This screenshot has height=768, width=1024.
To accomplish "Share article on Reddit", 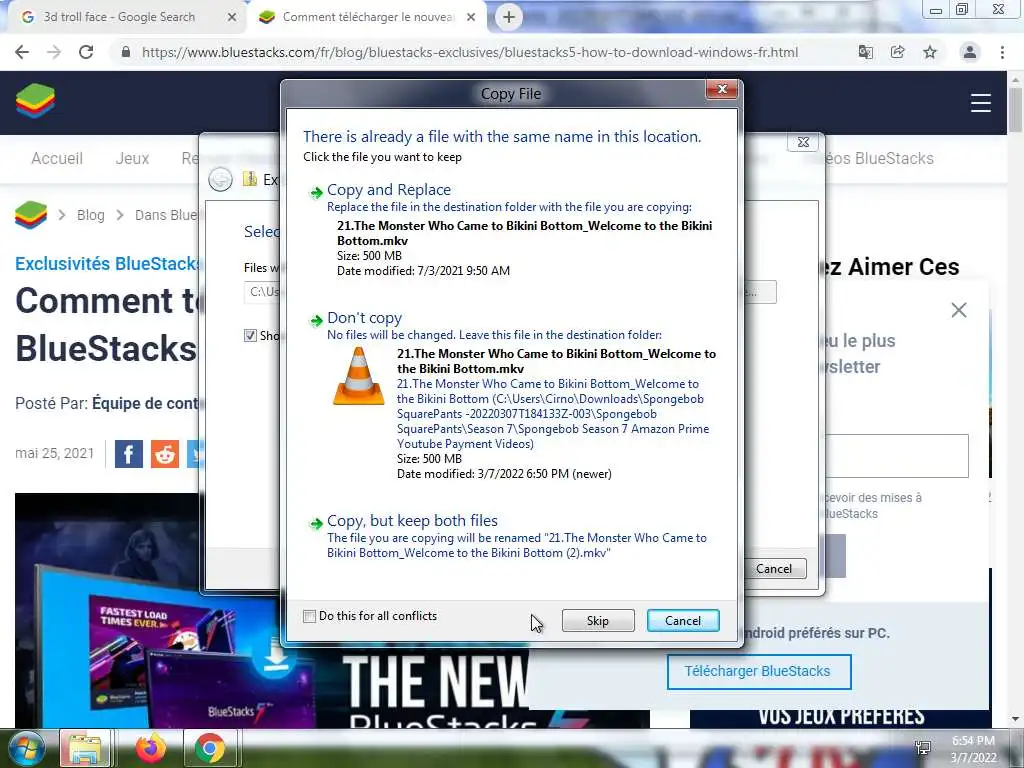I will click(165, 454).
